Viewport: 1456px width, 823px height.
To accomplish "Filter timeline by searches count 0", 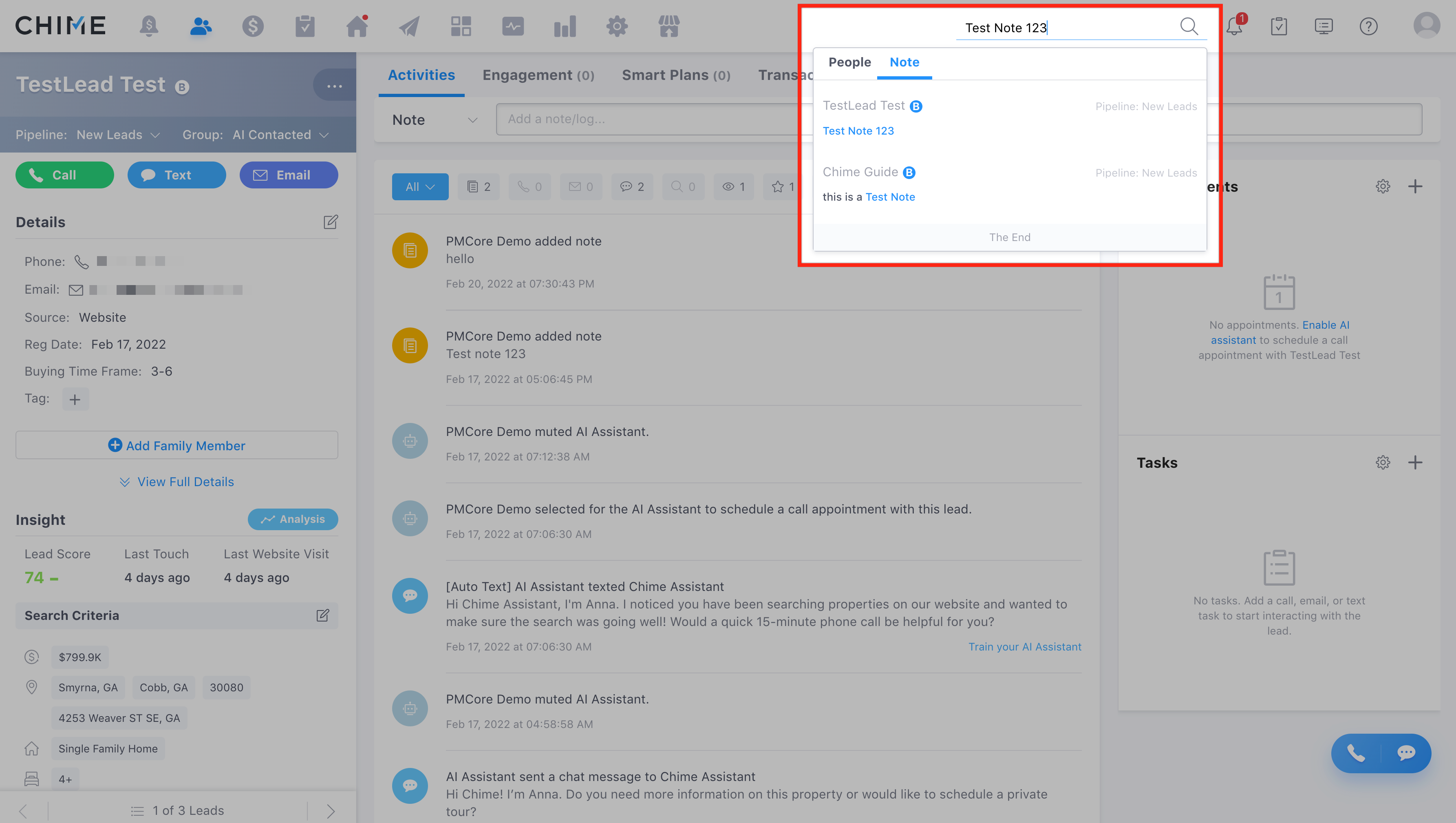I will 683,187.
